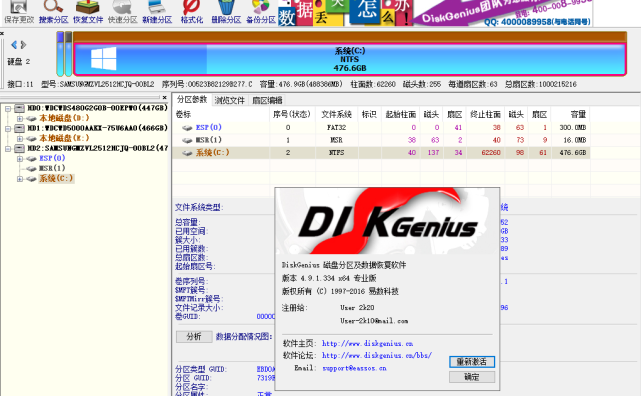Click the support@eassos.cn email link
The width and height of the screenshot is (641, 396).
pyautogui.click(x=354, y=368)
